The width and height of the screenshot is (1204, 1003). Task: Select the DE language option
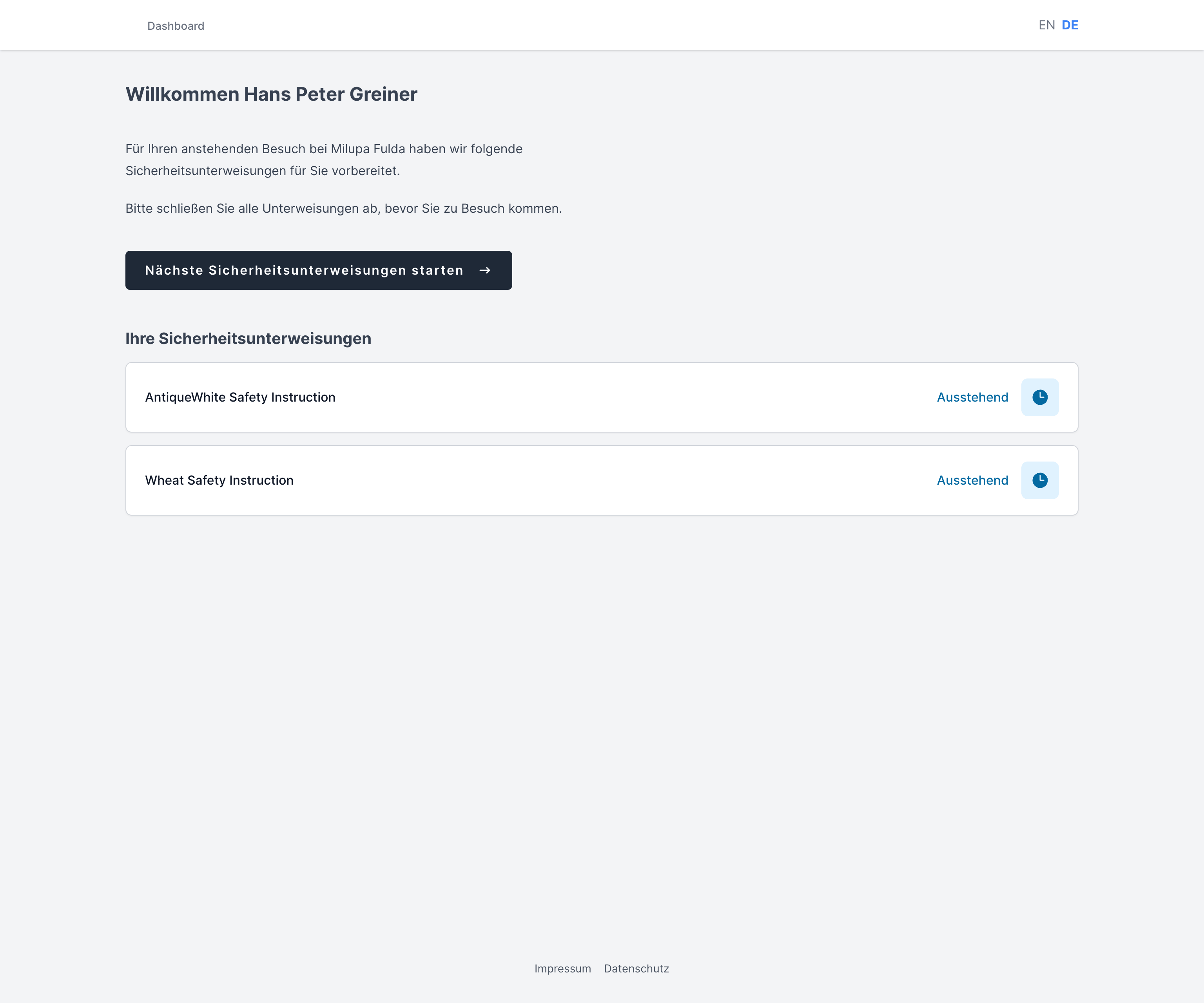pyautogui.click(x=1070, y=25)
